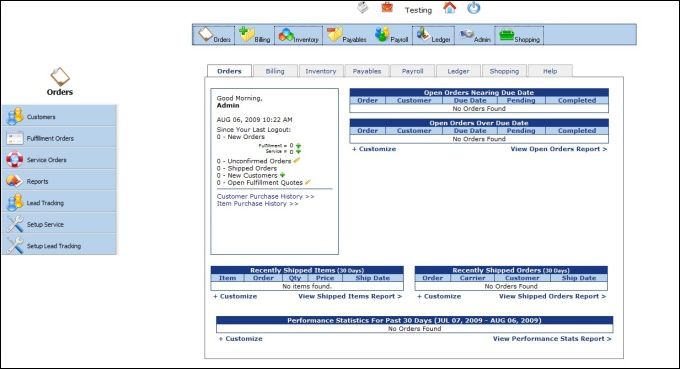Expand Customize under Open Orders tables
Screen dimensions: 680x369
[x=374, y=149]
